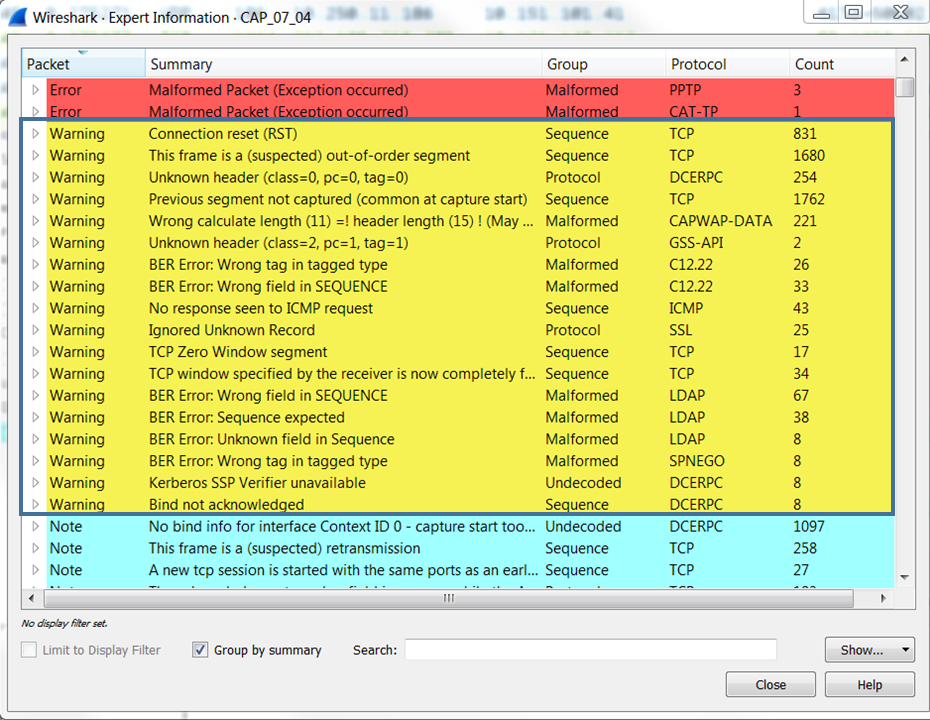Click the vertical scrollbar up arrow
The height and width of the screenshot is (720, 930).
904,59
